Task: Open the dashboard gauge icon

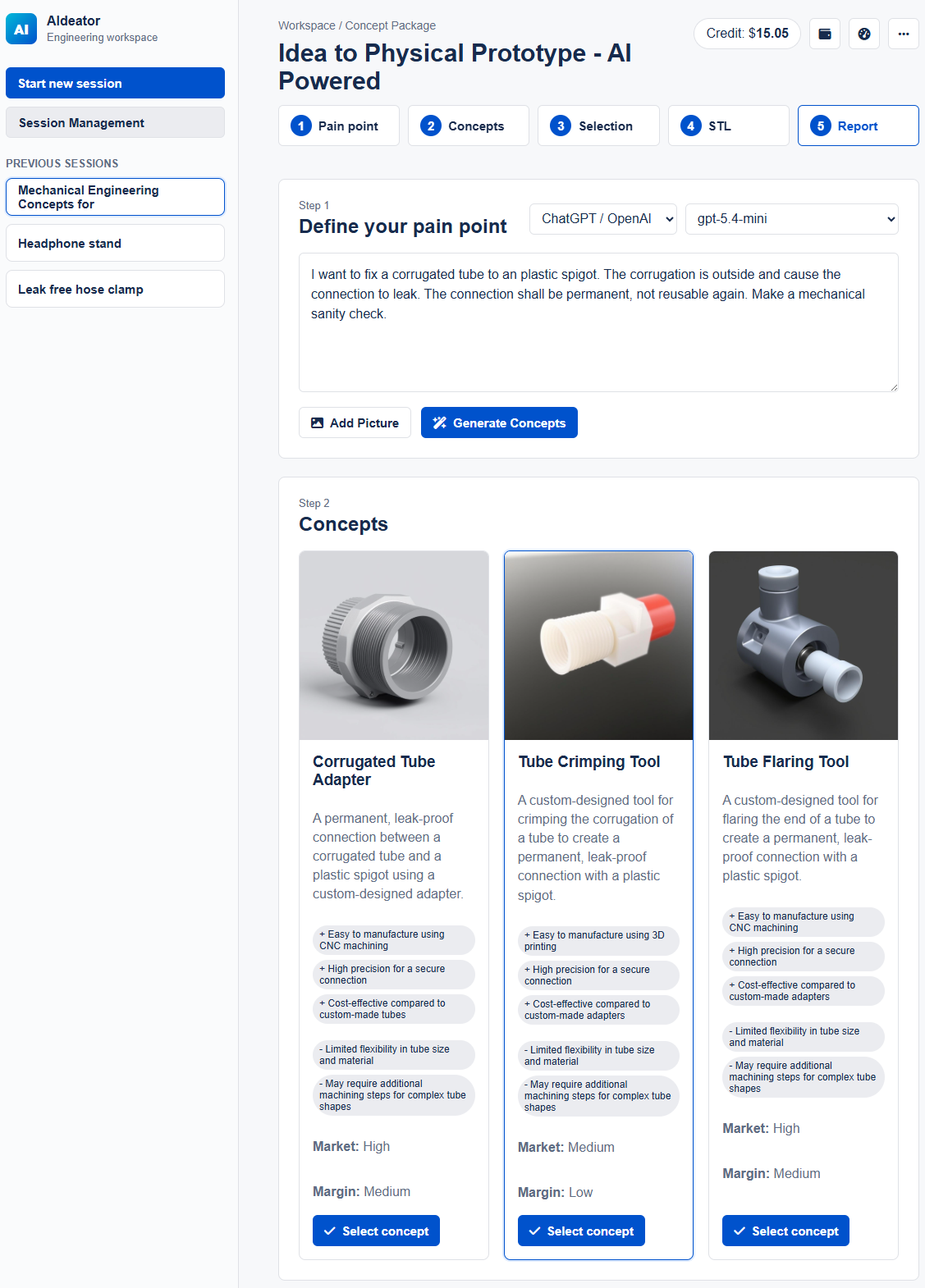Action: [864, 34]
